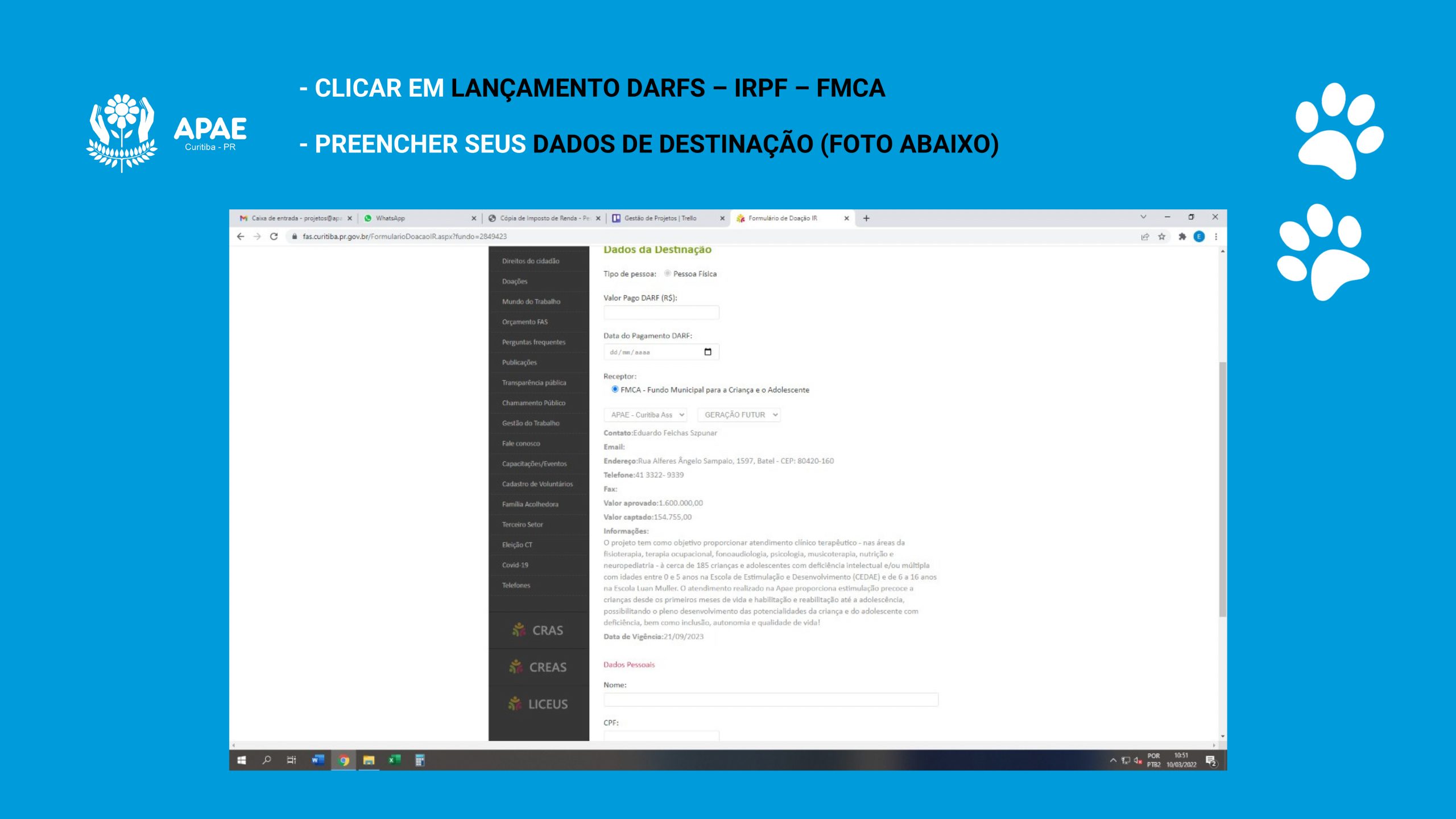The height and width of the screenshot is (819, 1456).
Task: Open Mundo do Trabalho sidebar link
Action: click(x=531, y=301)
